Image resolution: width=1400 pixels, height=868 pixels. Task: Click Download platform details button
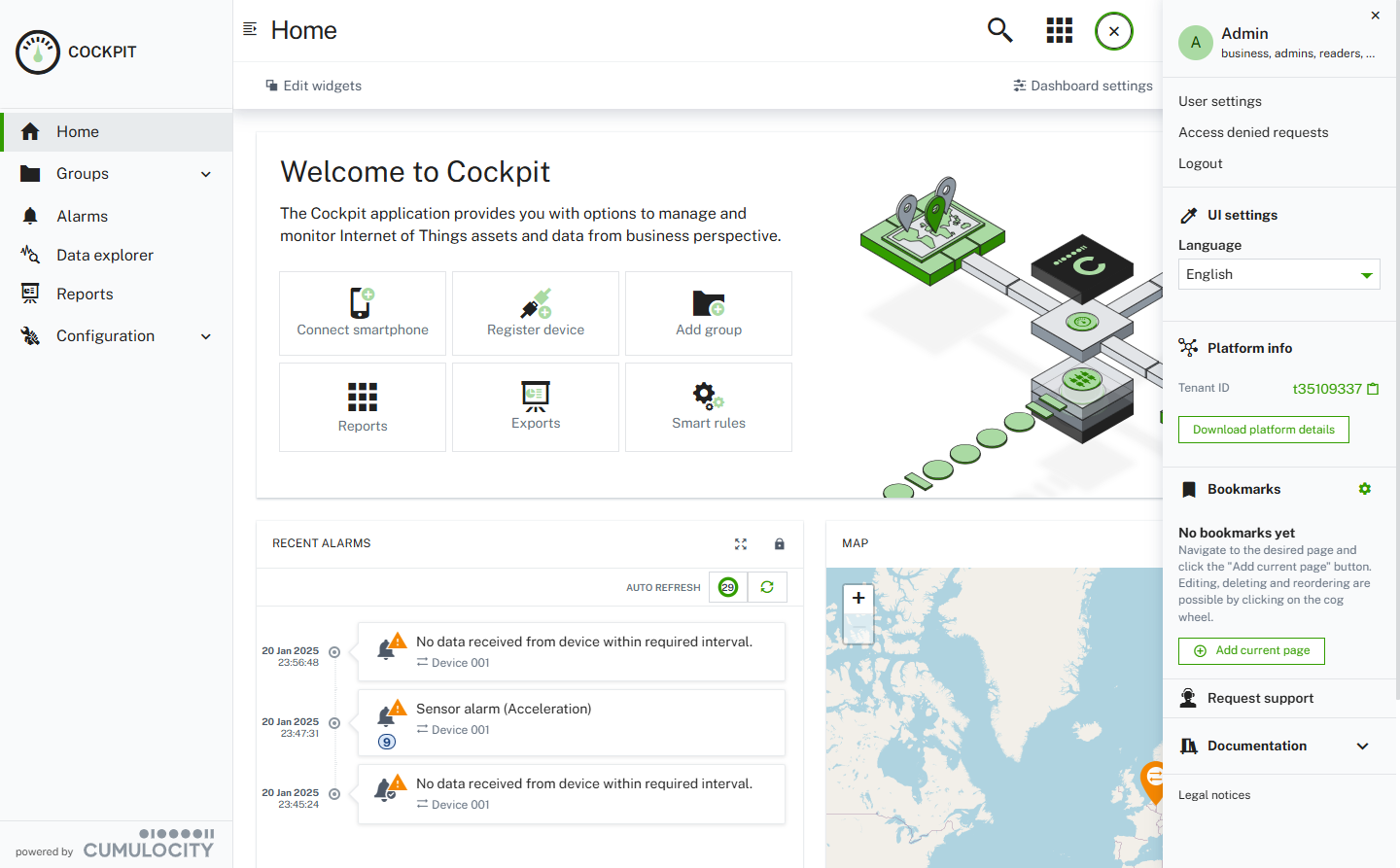[1263, 430]
